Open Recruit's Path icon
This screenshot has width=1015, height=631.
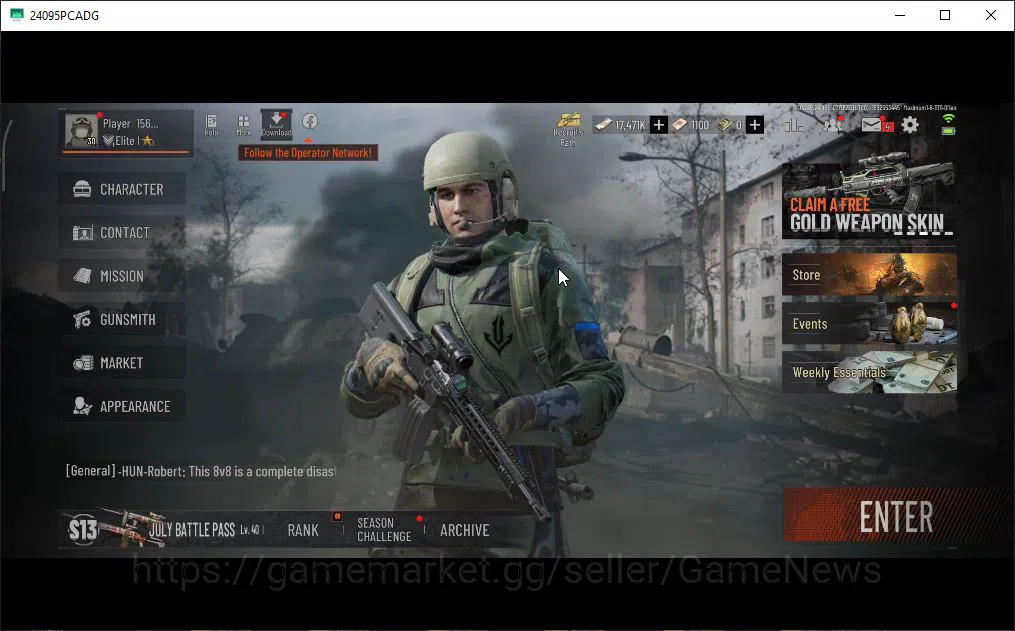[x=568, y=128]
